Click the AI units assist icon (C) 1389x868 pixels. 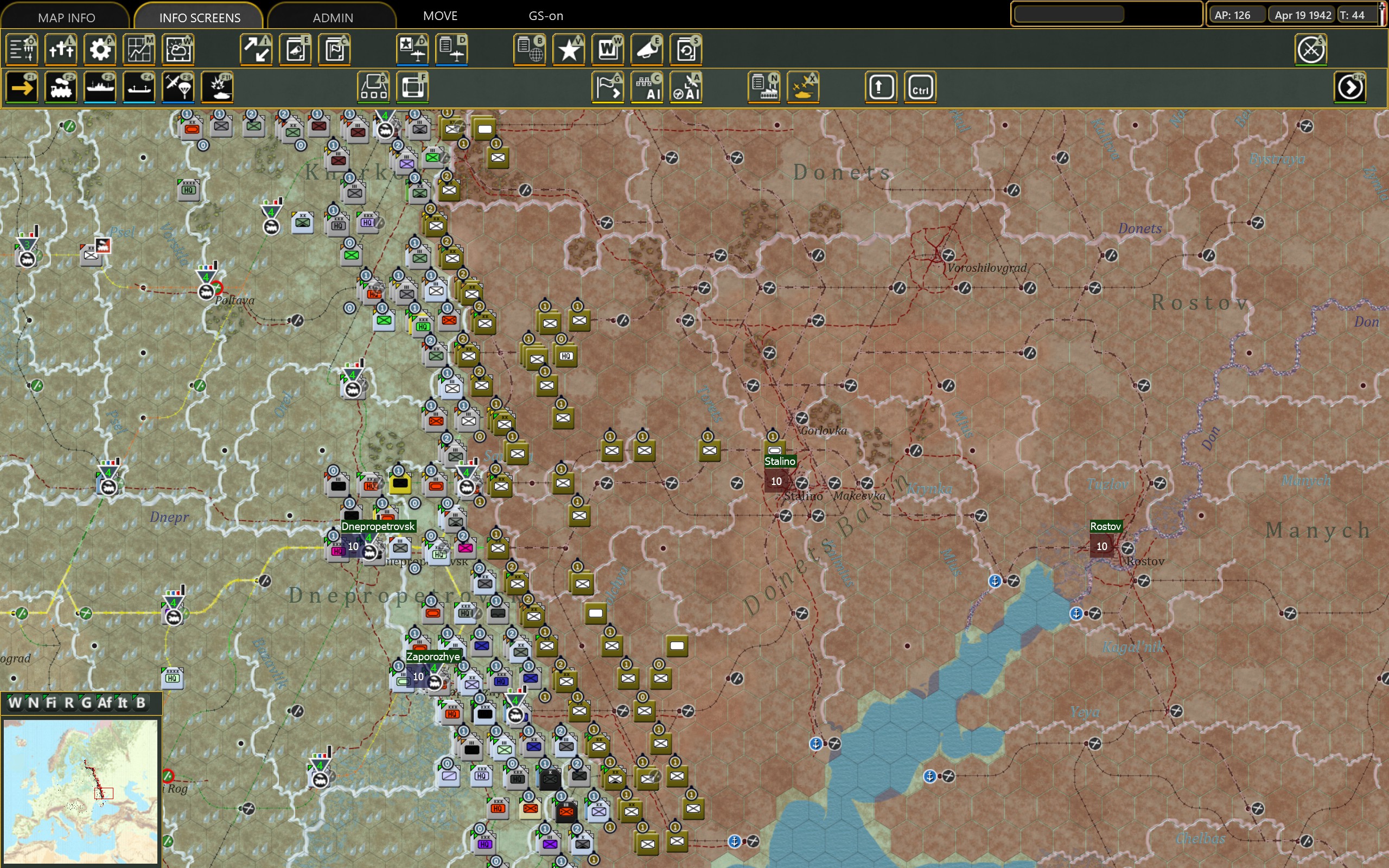click(647, 88)
